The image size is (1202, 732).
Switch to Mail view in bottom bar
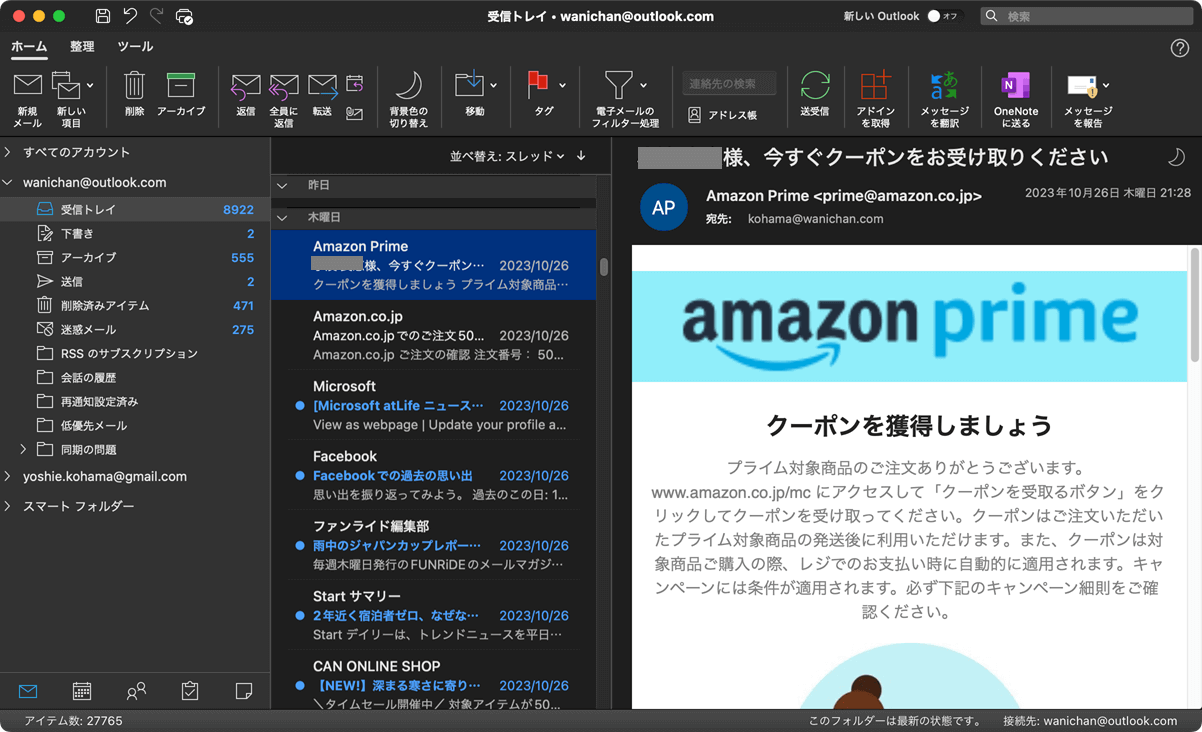coord(28,691)
